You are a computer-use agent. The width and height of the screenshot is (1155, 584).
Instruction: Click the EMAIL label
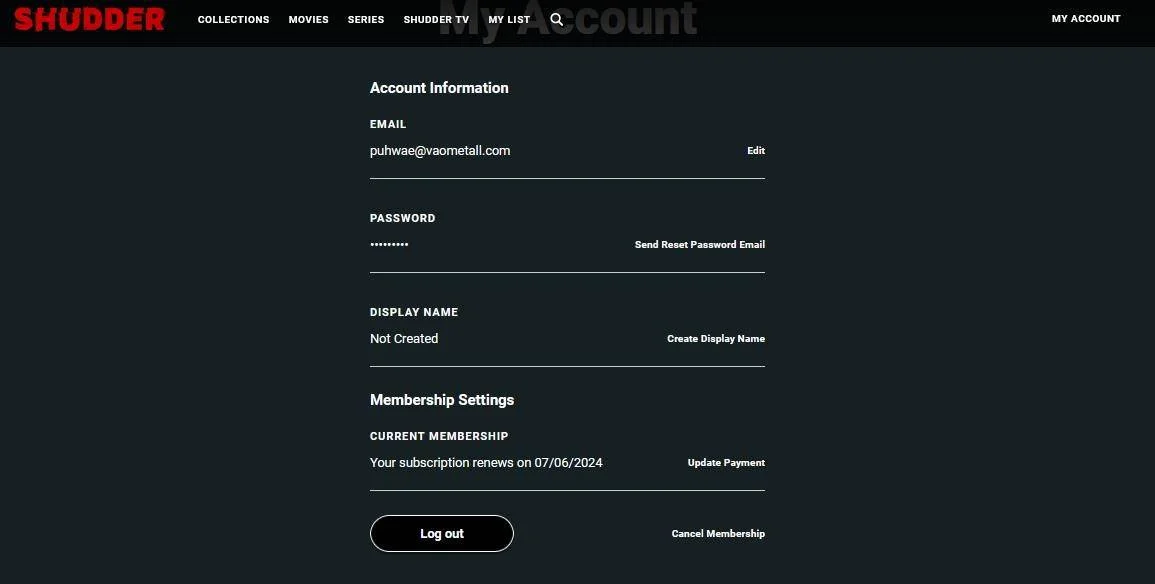click(x=388, y=124)
